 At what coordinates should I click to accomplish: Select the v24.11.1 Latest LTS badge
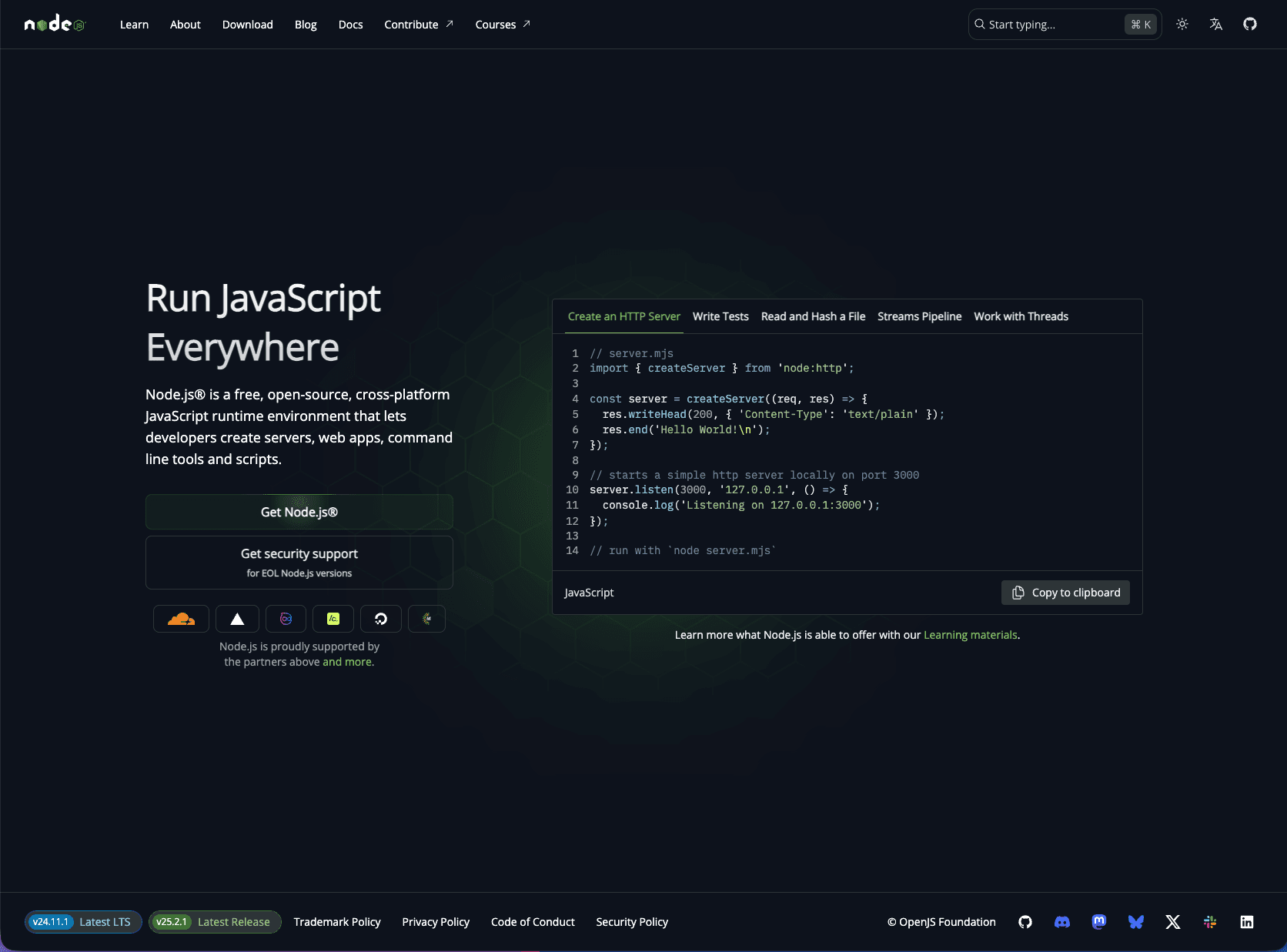tap(82, 922)
